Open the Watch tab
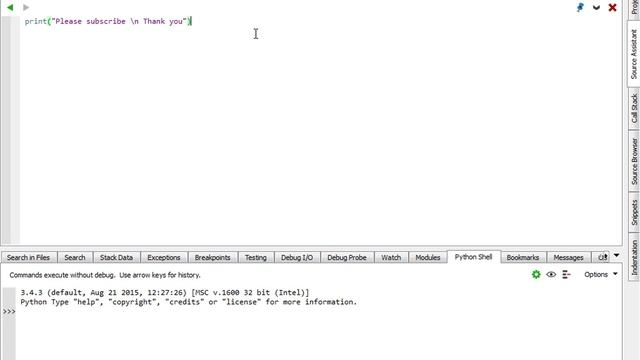 tap(391, 258)
